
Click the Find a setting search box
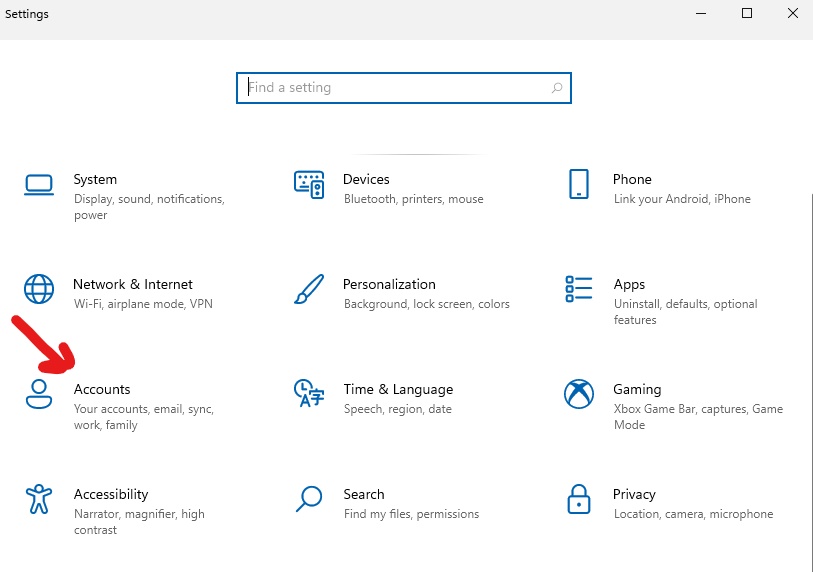pyautogui.click(x=395, y=88)
